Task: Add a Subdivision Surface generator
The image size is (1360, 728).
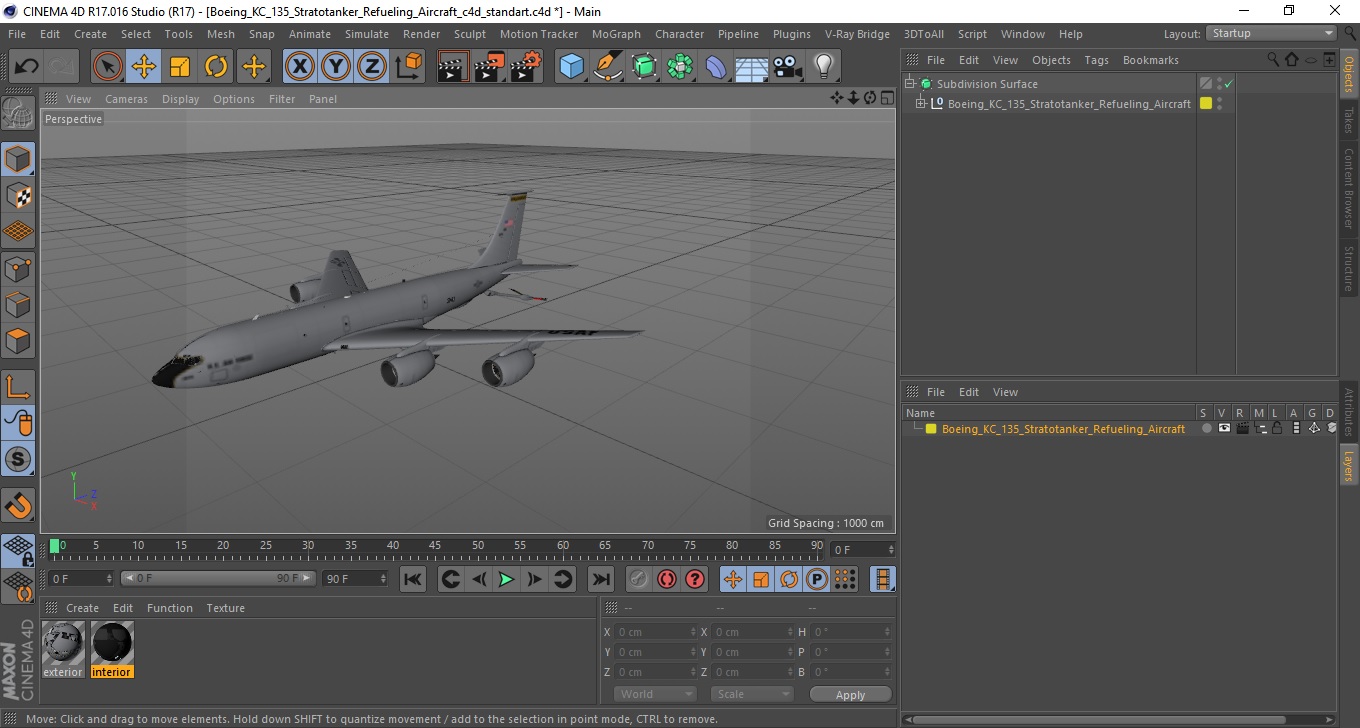Action: (644, 67)
